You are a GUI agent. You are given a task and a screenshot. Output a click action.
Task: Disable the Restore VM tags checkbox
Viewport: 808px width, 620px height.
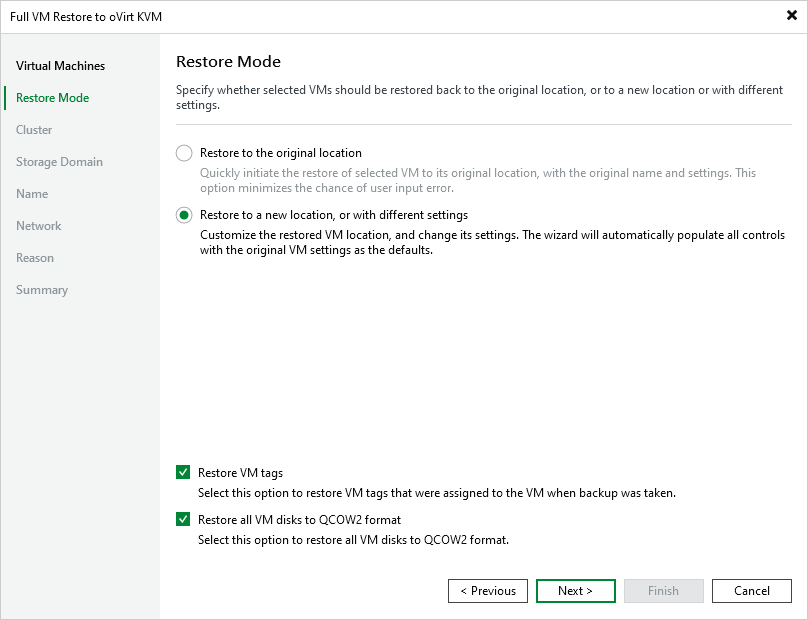click(182, 470)
